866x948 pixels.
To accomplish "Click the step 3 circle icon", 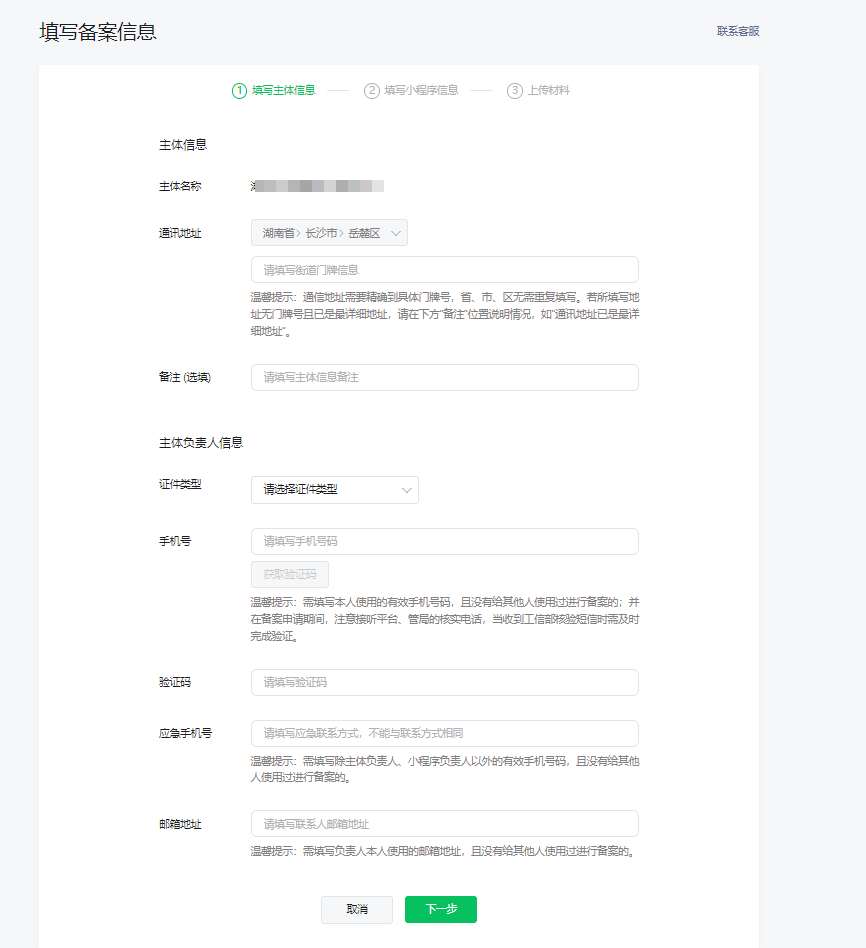I will point(515,91).
